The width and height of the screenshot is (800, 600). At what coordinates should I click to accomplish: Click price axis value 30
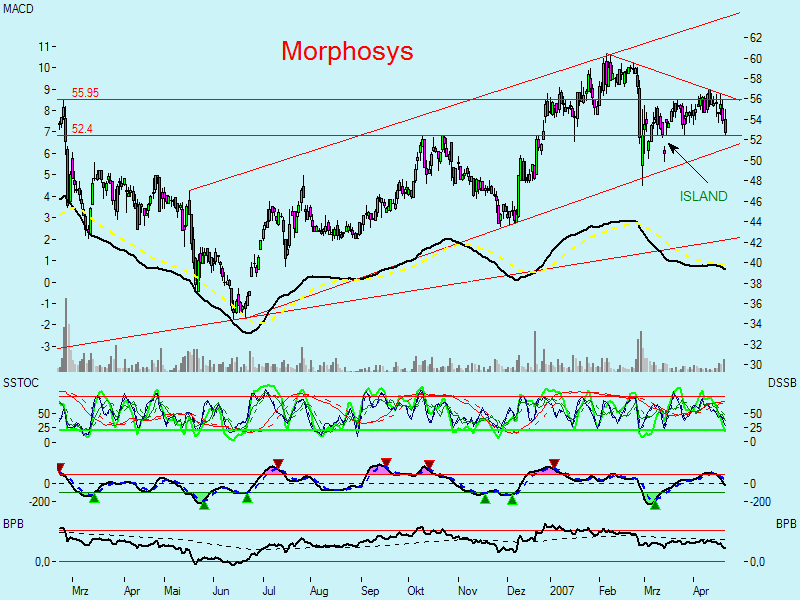[x=756, y=365]
